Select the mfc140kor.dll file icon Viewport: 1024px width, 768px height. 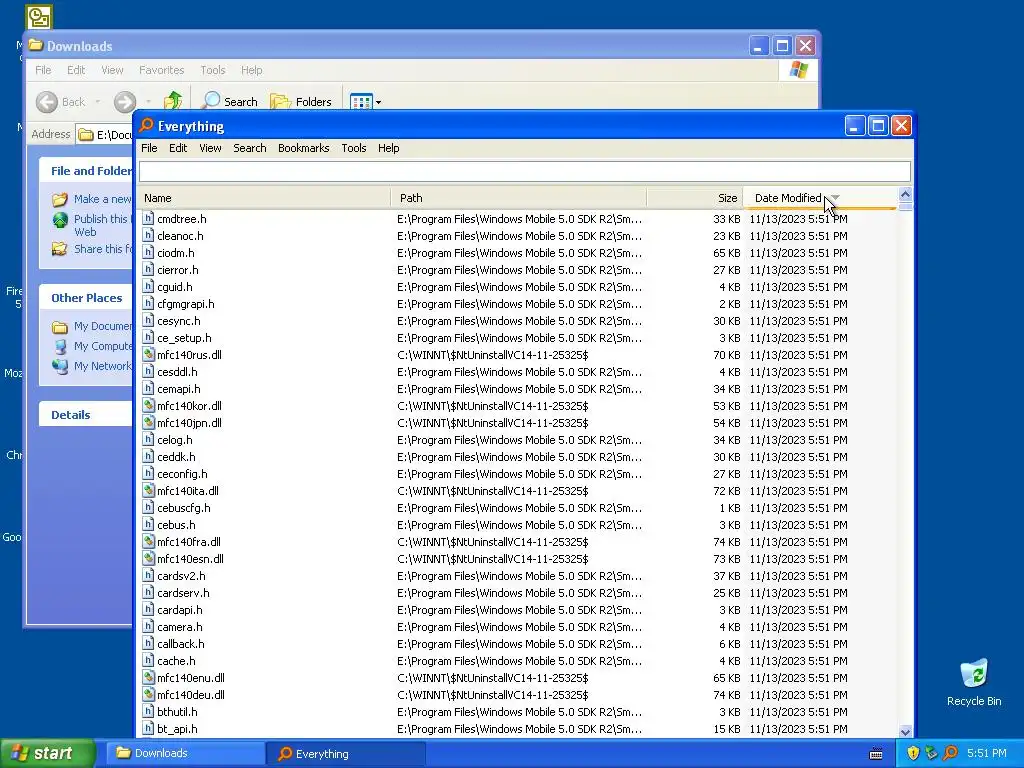[x=148, y=406]
